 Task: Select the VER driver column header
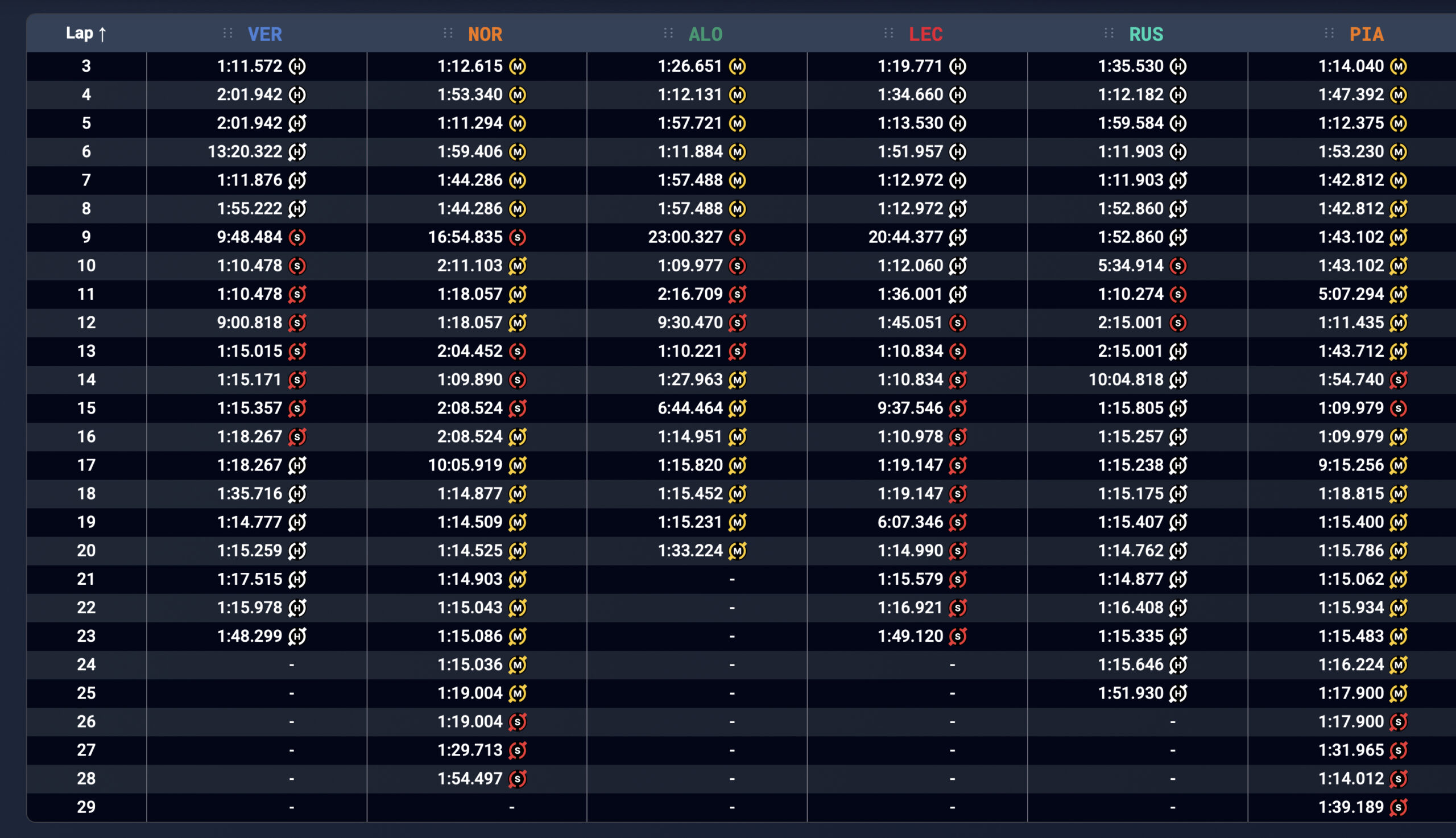pyautogui.click(x=264, y=34)
